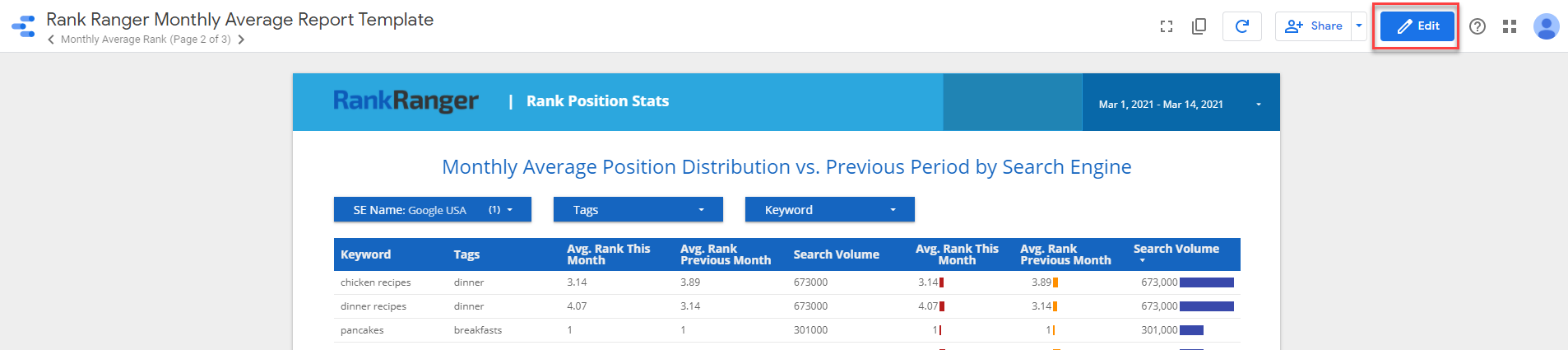1568x350 pixels.
Task: Open the Google apps grid
Action: 1509,26
